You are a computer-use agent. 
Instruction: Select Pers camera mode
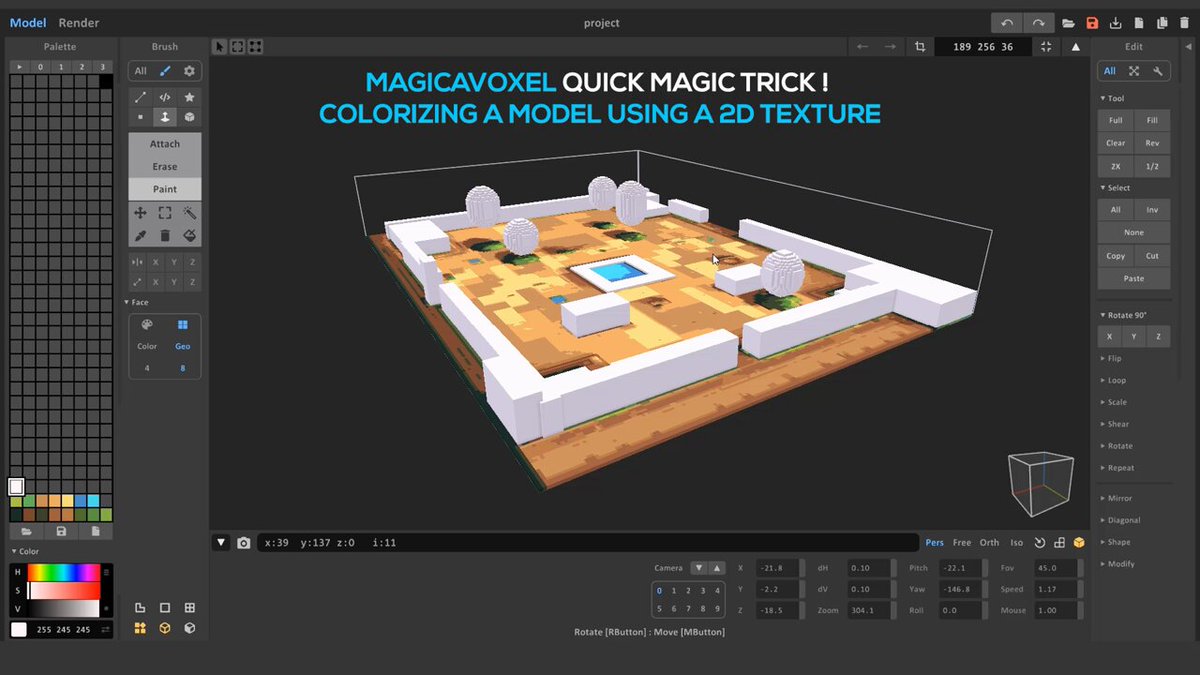(x=934, y=543)
